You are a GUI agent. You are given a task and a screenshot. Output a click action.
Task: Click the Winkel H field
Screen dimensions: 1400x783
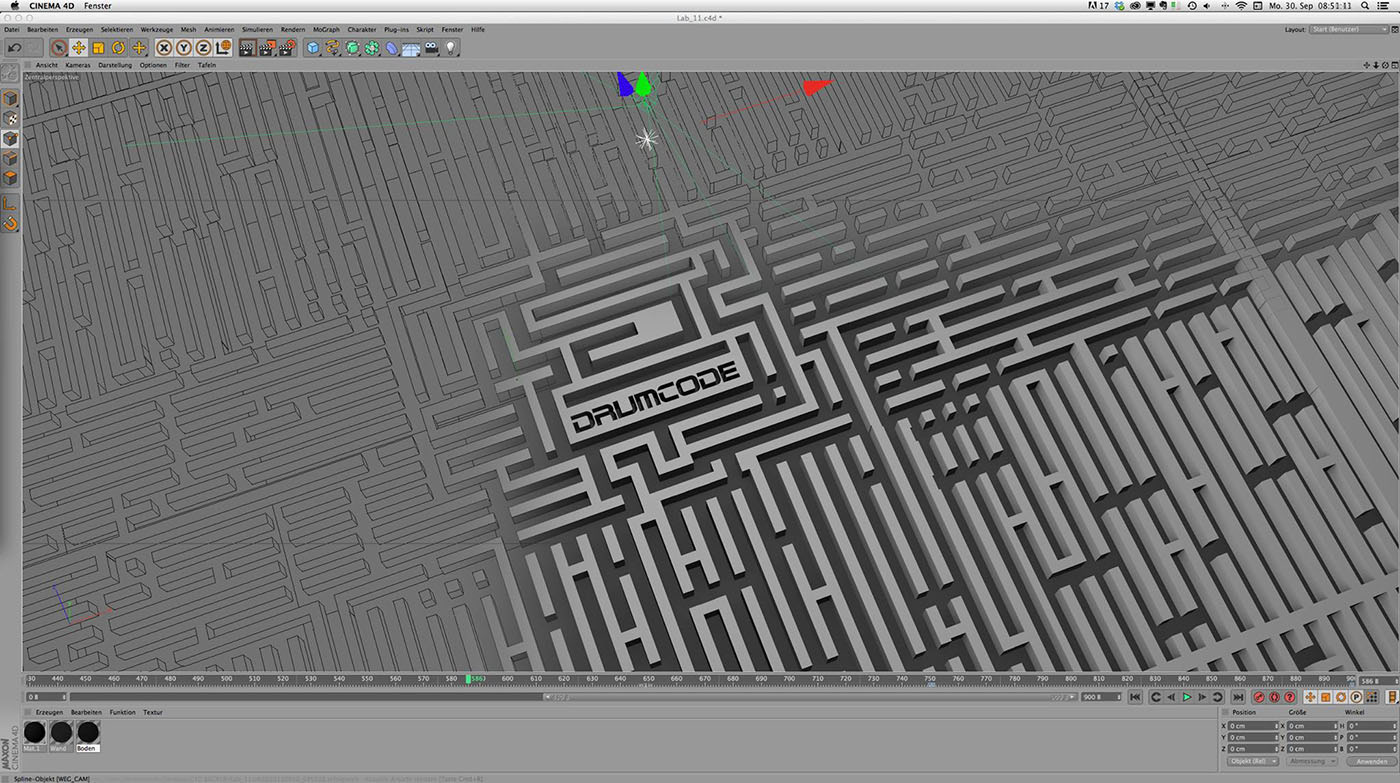click(x=1371, y=725)
